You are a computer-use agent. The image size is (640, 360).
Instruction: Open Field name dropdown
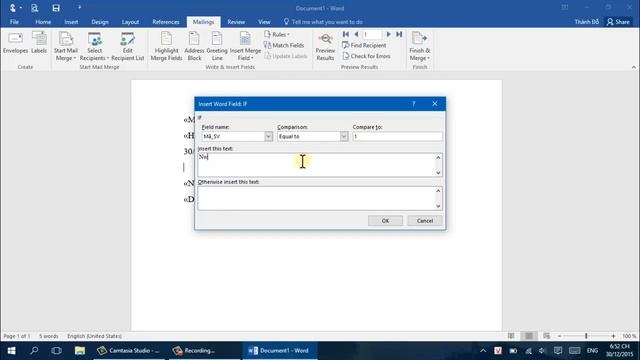pos(268,136)
